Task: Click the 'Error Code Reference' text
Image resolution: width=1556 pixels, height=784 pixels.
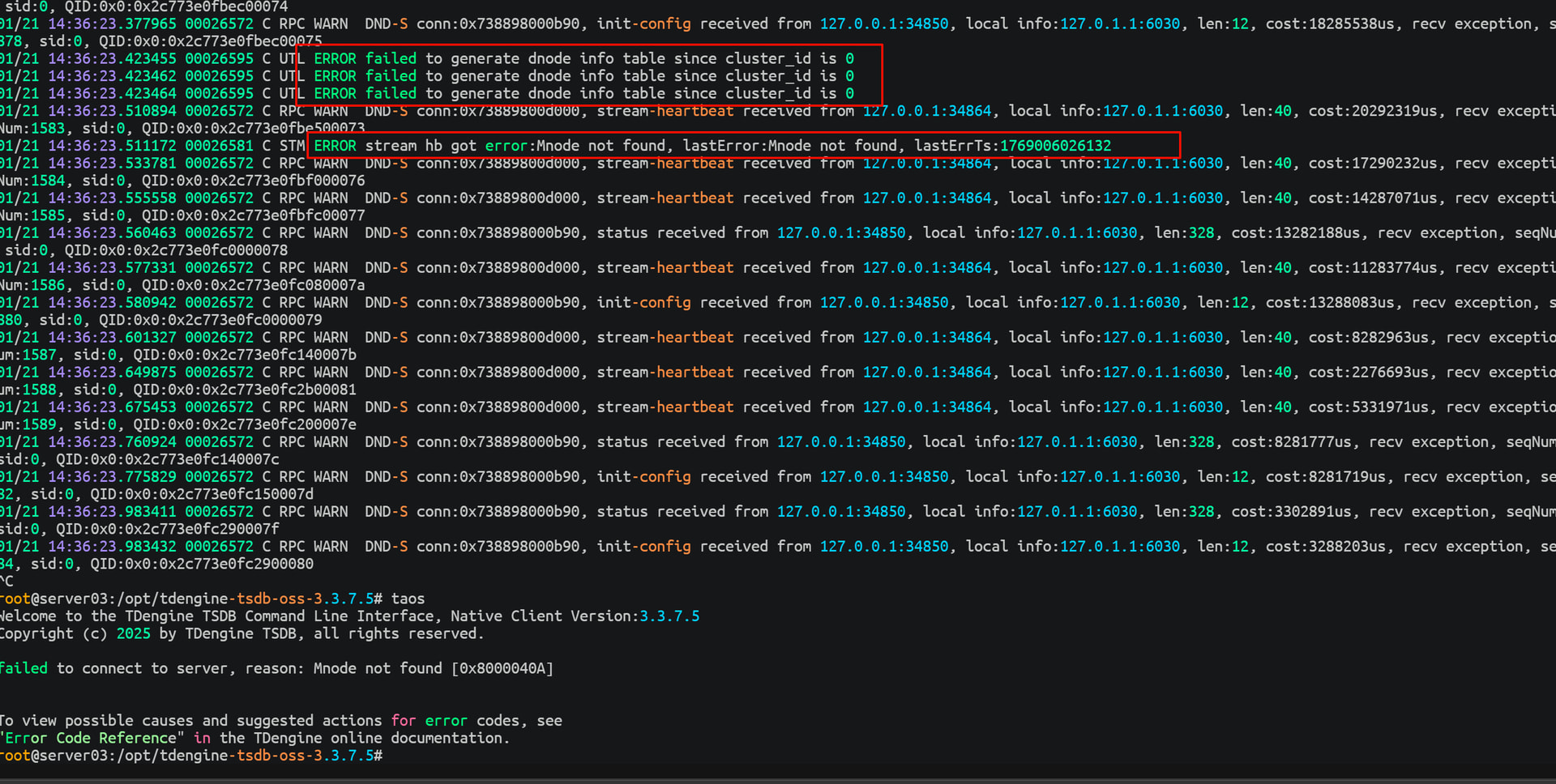Action: [x=91, y=738]
